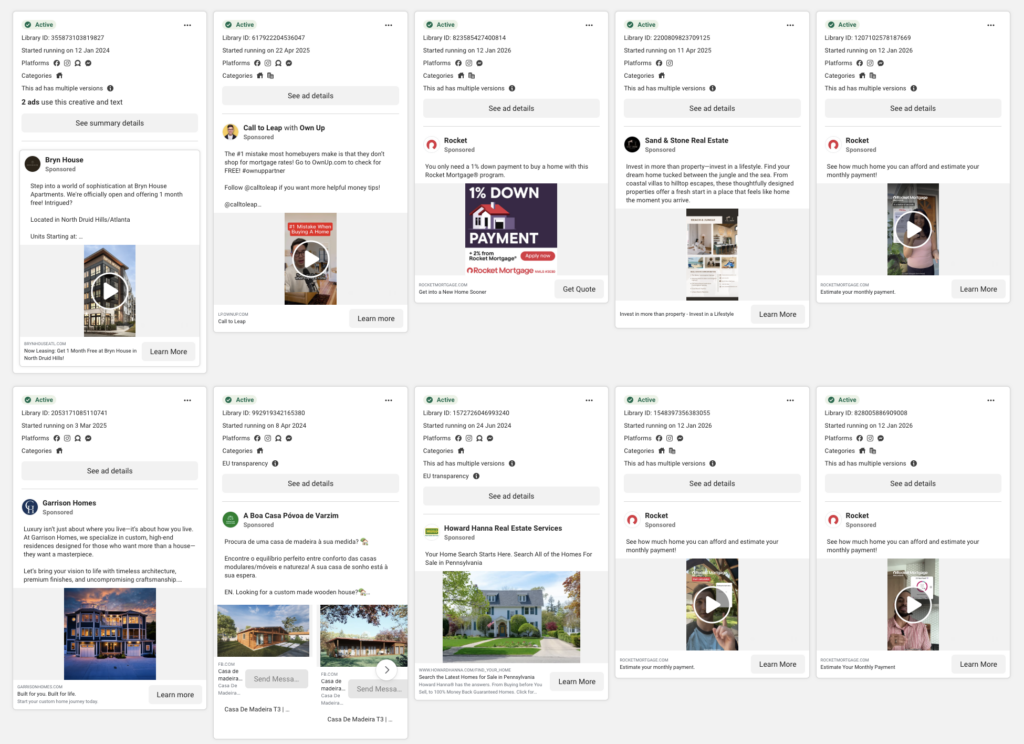Click Learn more on the Garrison Homes ad

pos(175,694)
